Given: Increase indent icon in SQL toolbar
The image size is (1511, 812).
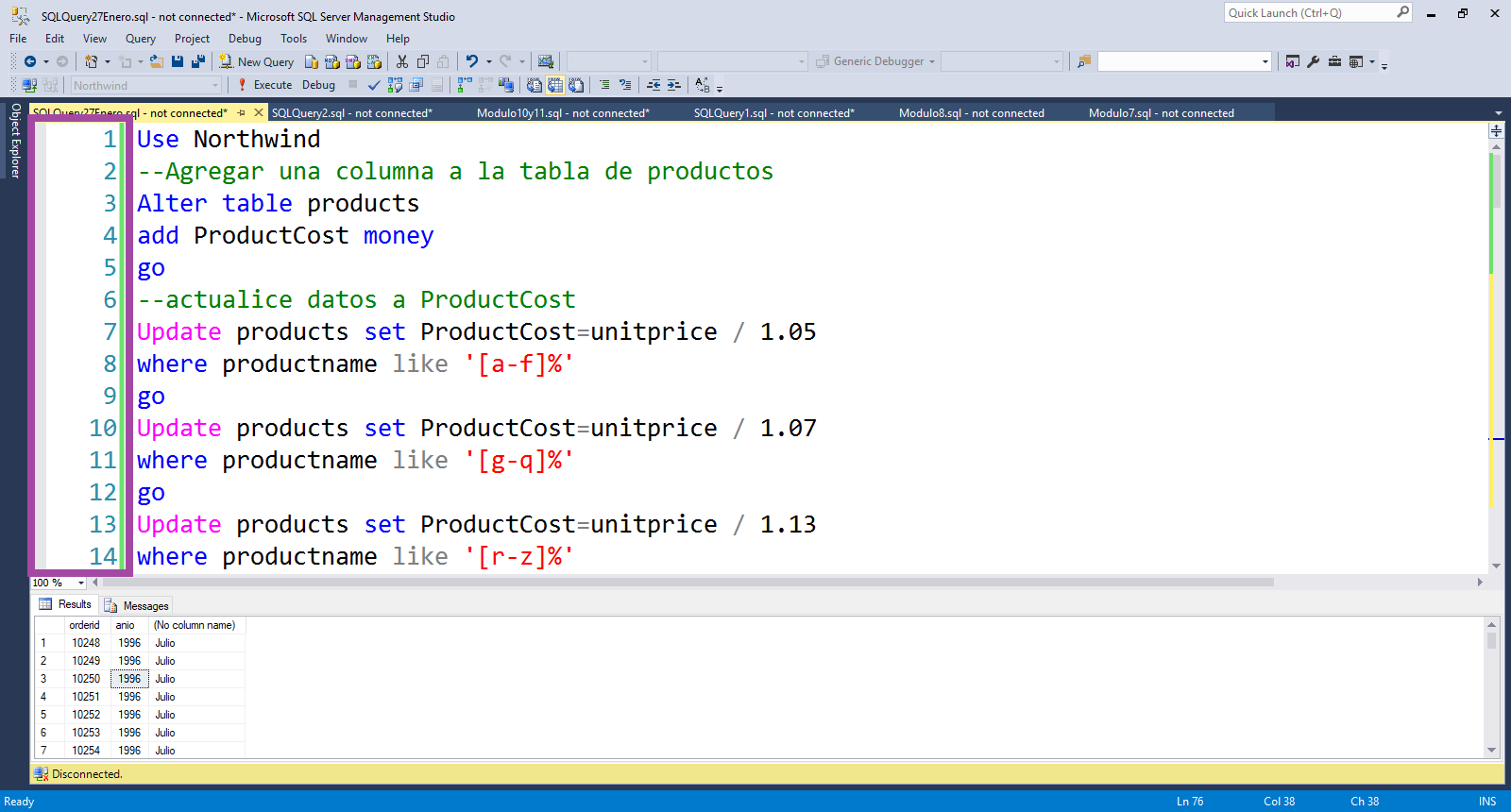Looking at the screenshot, I should [x=674, y=85].
